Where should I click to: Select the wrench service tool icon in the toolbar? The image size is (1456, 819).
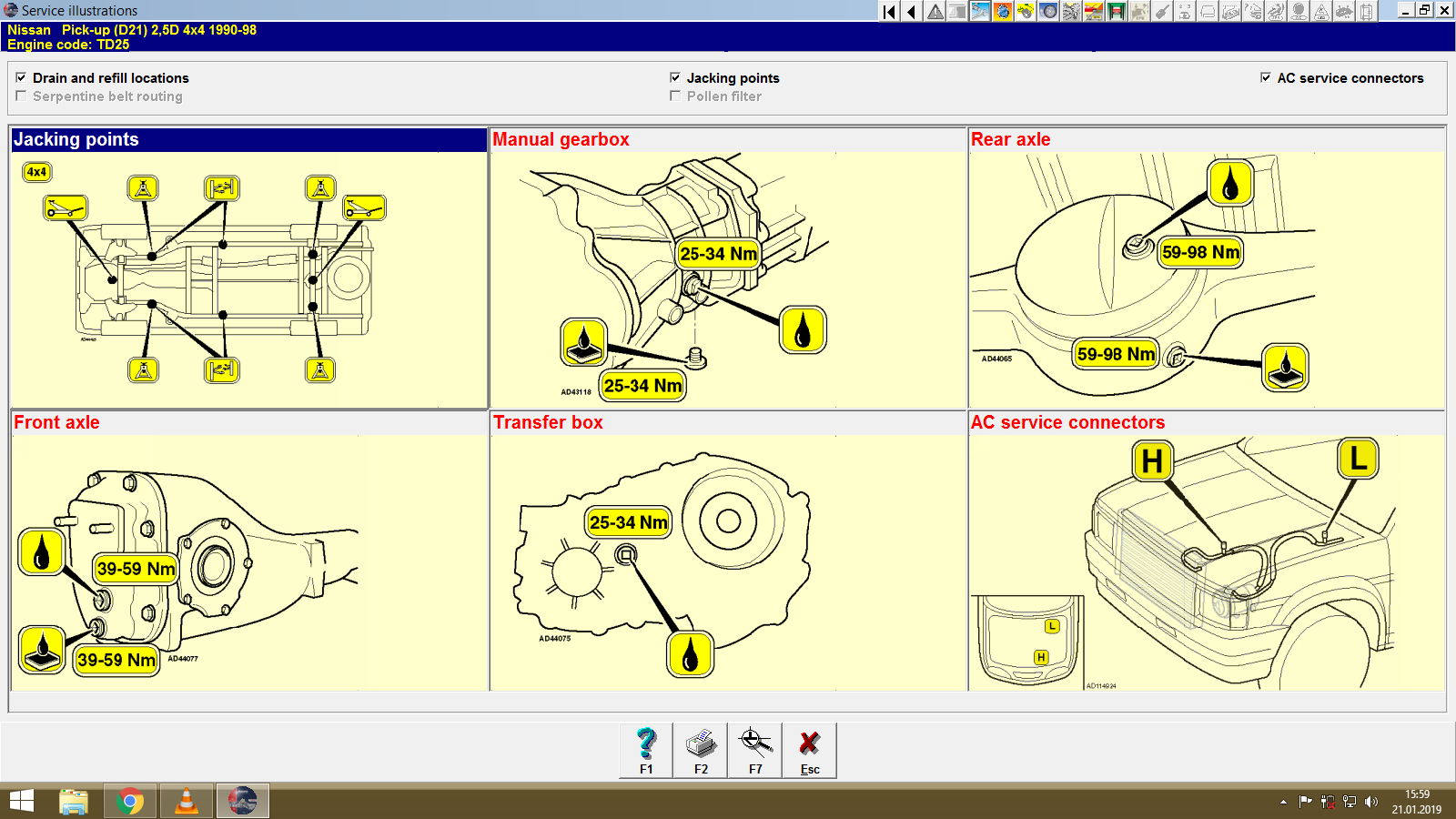click(x=979, y=12)
